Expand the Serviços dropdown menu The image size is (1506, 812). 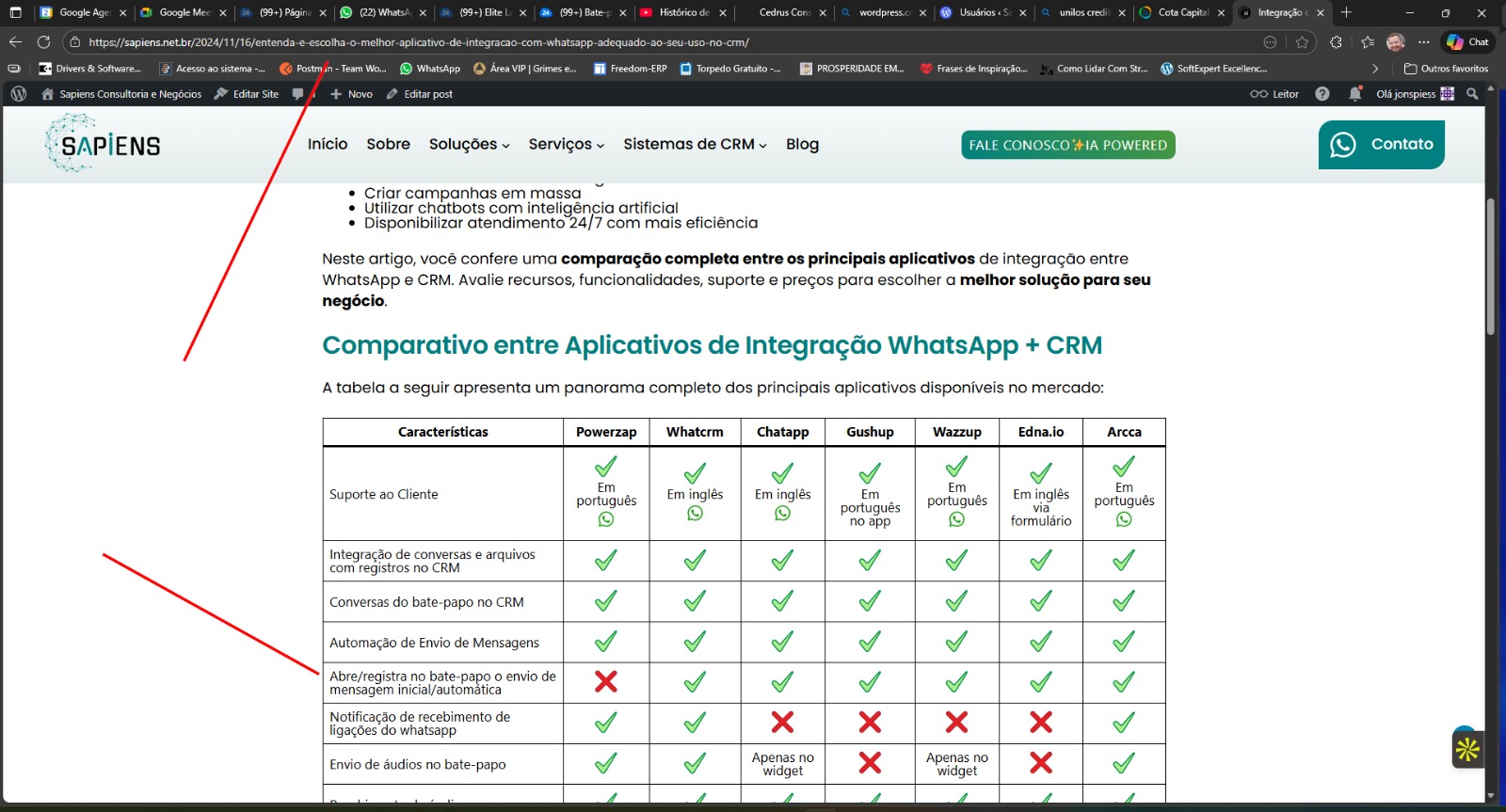tap(566, 144)
